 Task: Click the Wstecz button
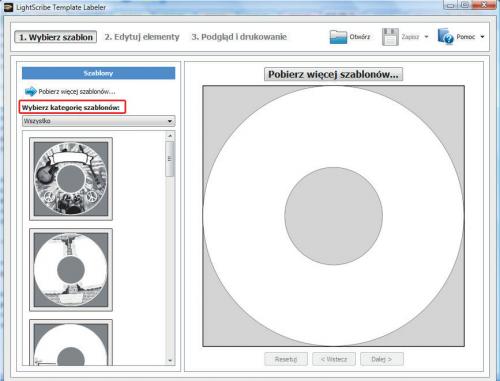[x=334, y=359]
